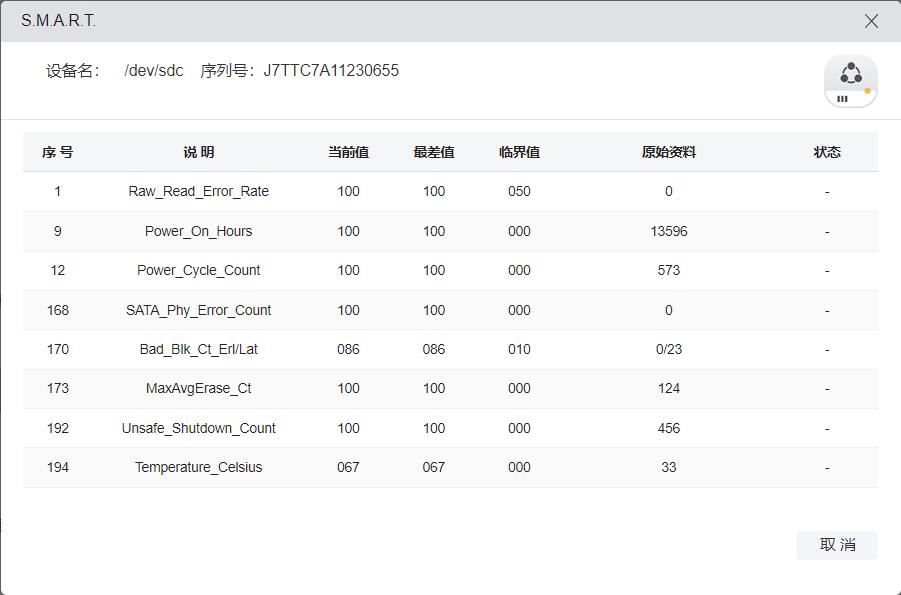Screen dimensions: 901x595
Task: Select the SATA_Phy_Error_Count row
Action: 198,310
